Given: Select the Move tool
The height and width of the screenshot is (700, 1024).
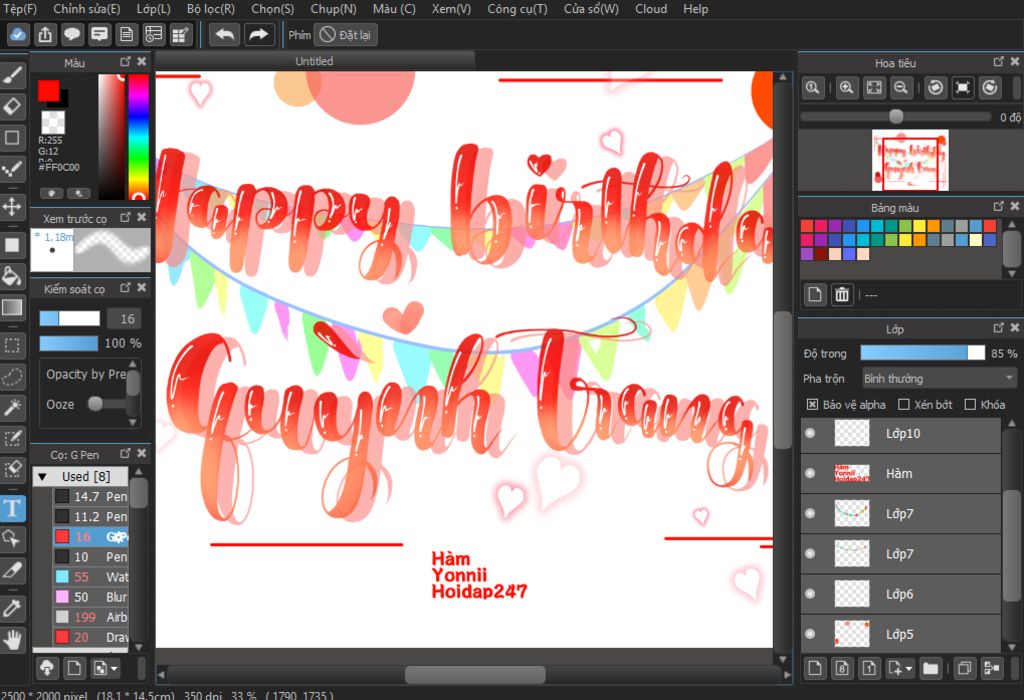Looking at the screenshot, I should 12,208.
